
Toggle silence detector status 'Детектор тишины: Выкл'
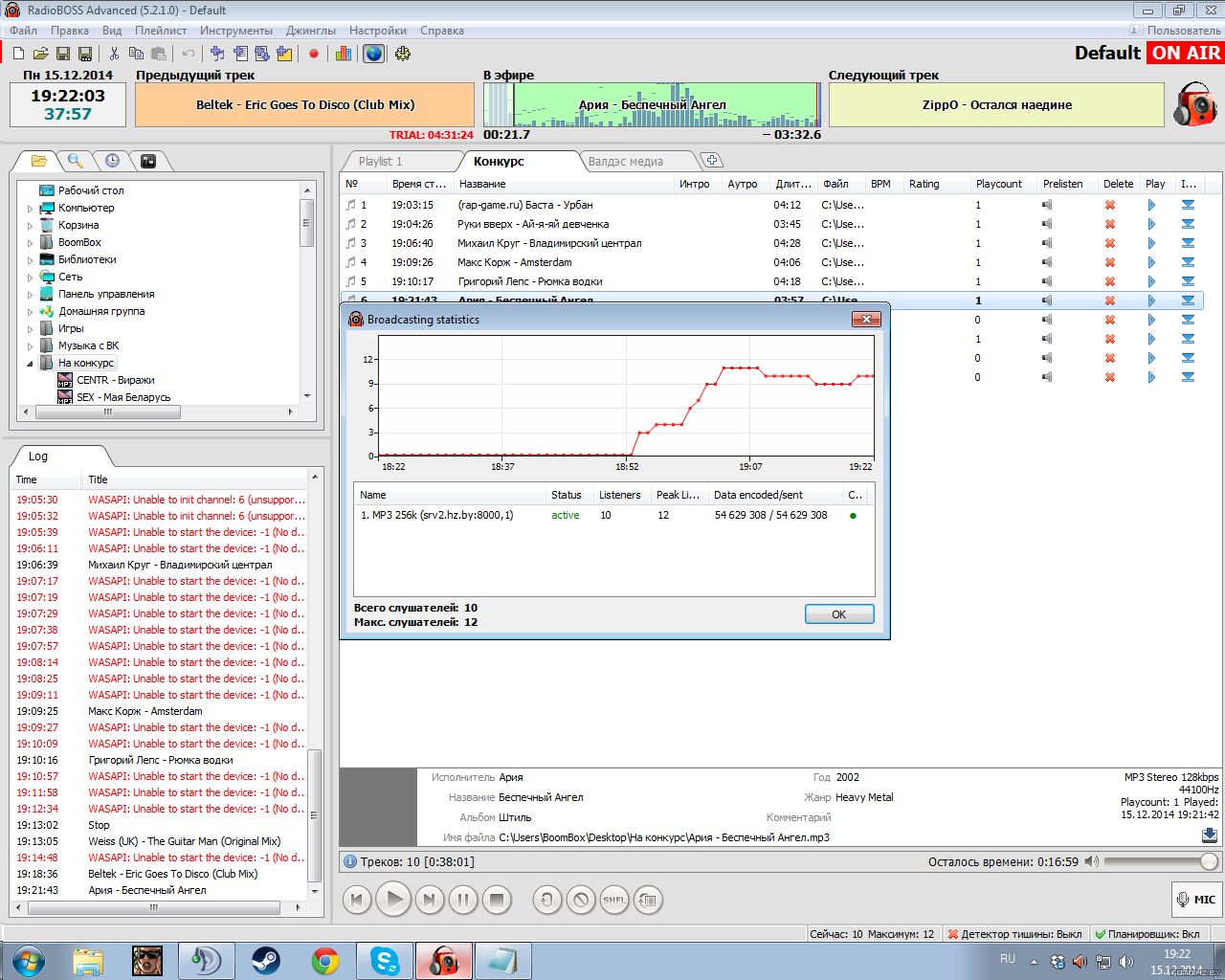pos(1014,934)
